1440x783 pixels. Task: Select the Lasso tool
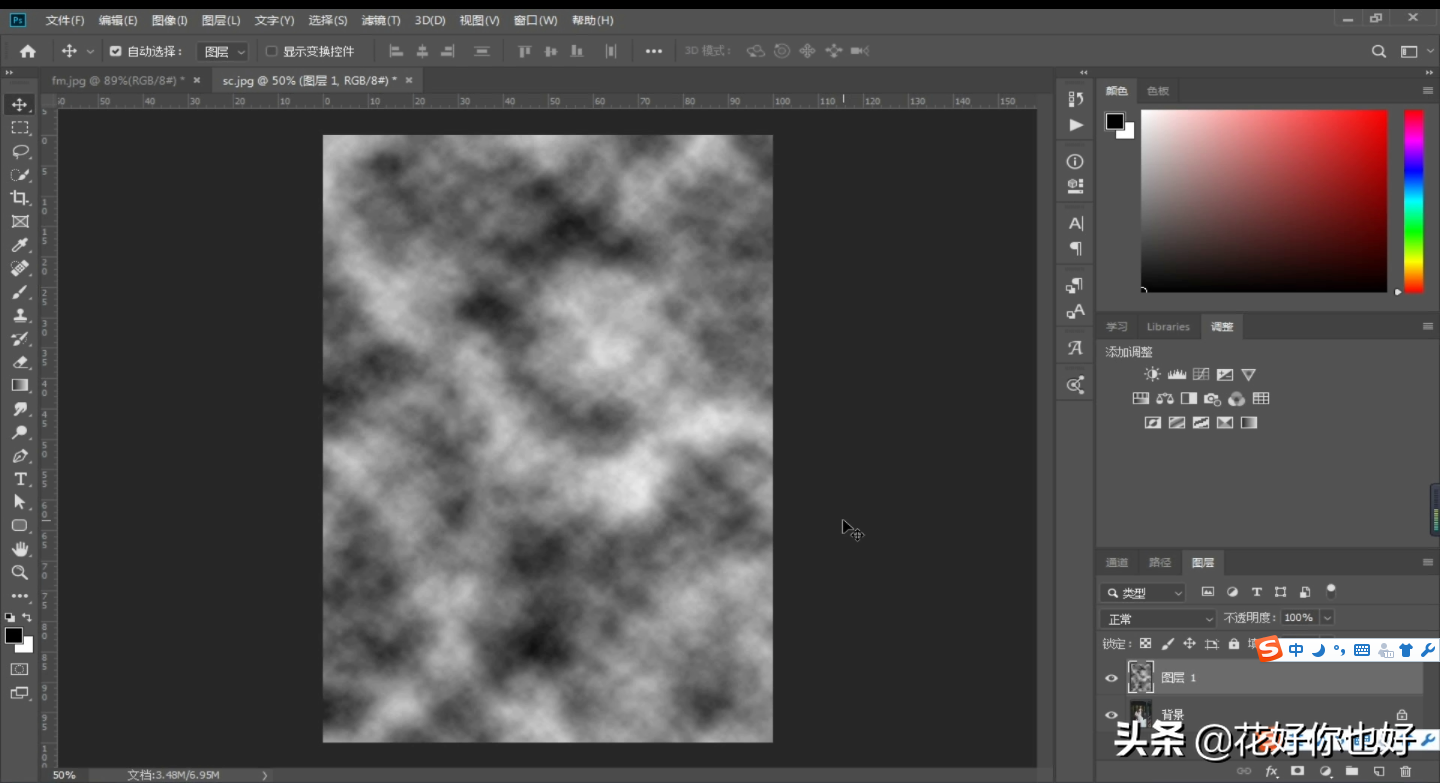[x=20, y=151]
